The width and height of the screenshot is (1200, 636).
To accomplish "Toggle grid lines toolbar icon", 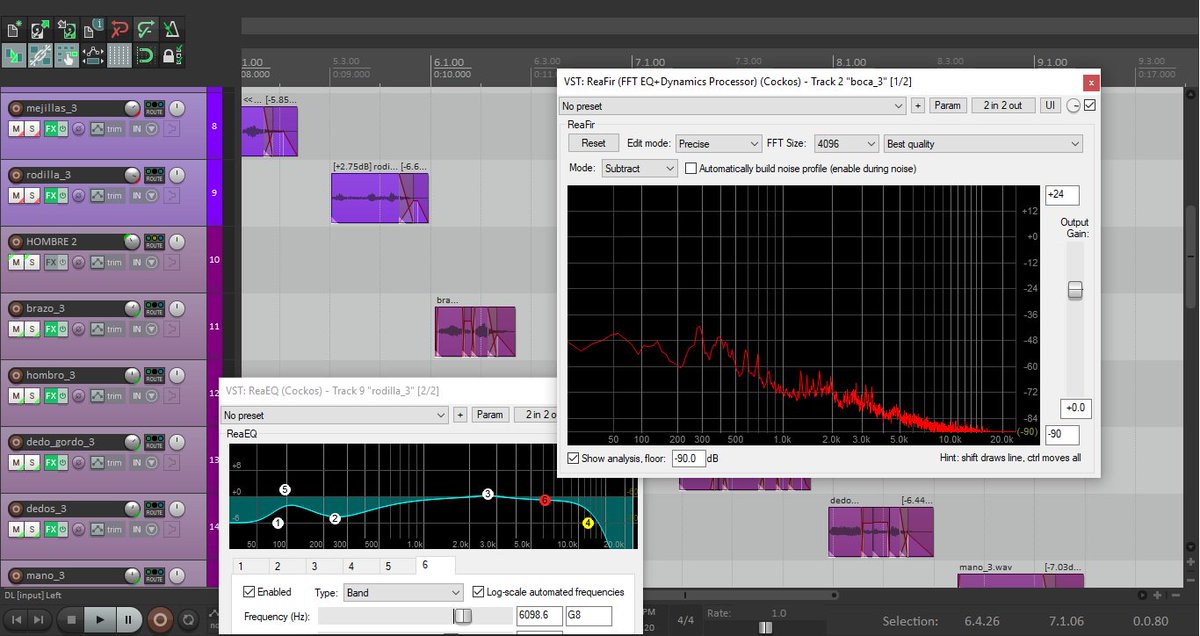I will [x=119, y=55].
